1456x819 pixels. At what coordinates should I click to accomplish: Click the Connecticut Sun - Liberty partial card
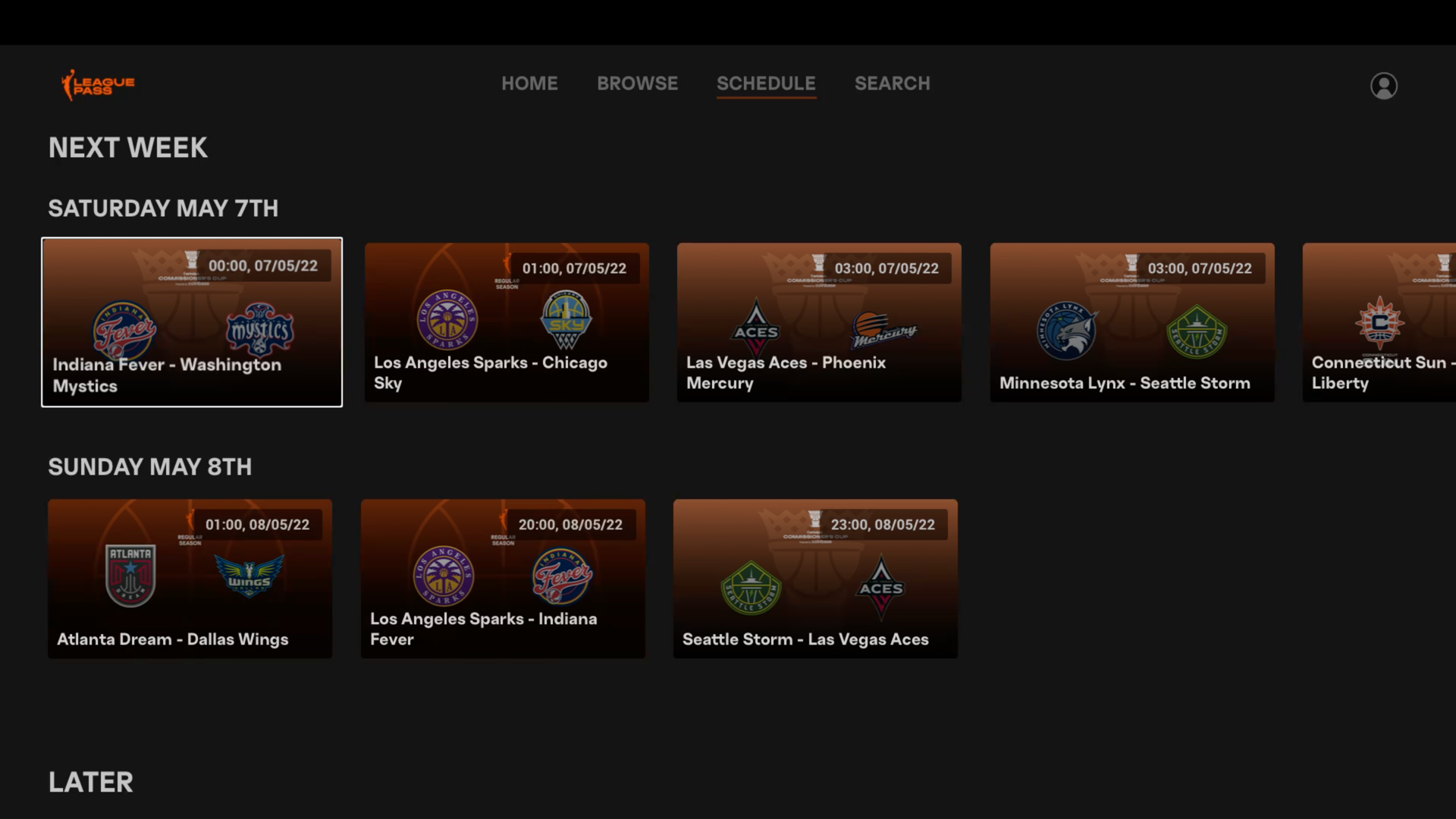(1379, 322)
